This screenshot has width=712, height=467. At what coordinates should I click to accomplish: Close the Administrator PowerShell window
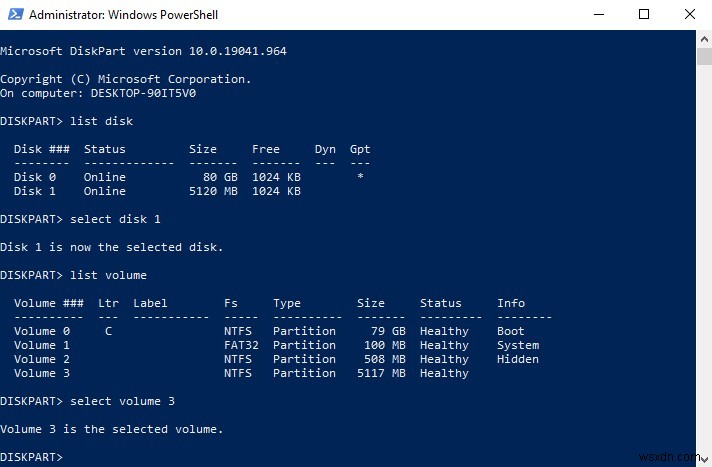pos(689,15)
